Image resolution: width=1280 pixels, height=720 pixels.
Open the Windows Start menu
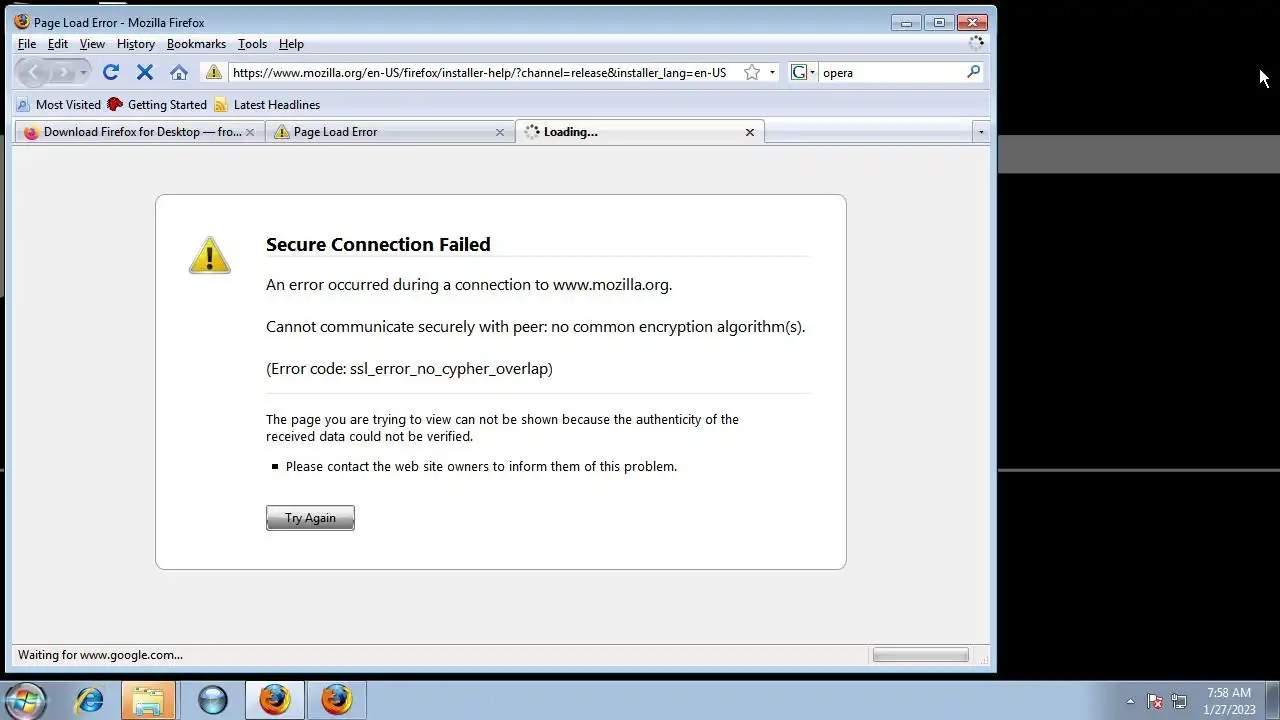pyautogui.click(x=25, y=700)
